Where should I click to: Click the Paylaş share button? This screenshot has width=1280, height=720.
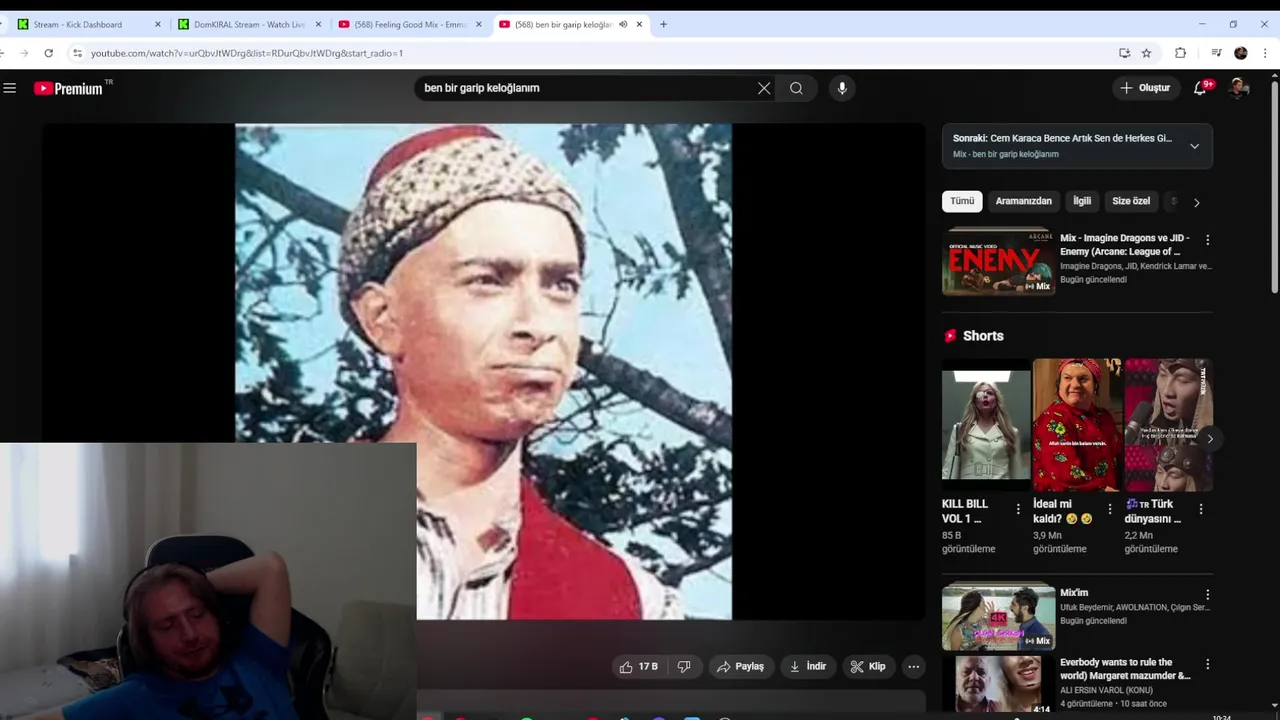coord(740,666)
